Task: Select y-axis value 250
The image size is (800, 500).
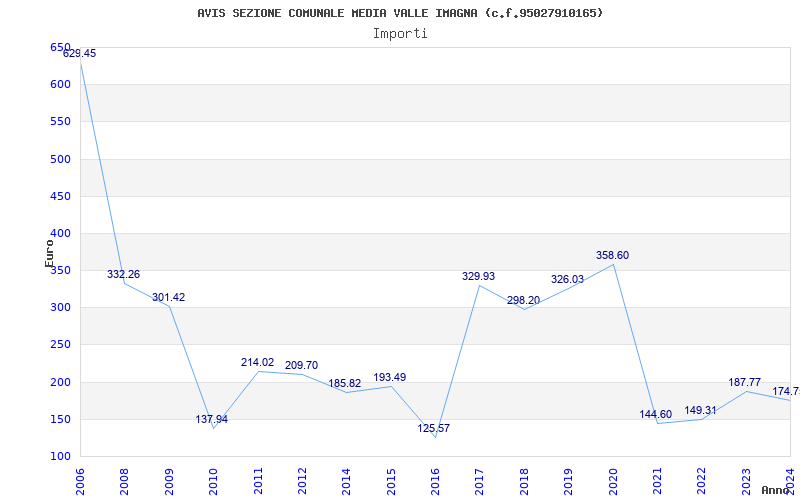Action: point(60,345)
